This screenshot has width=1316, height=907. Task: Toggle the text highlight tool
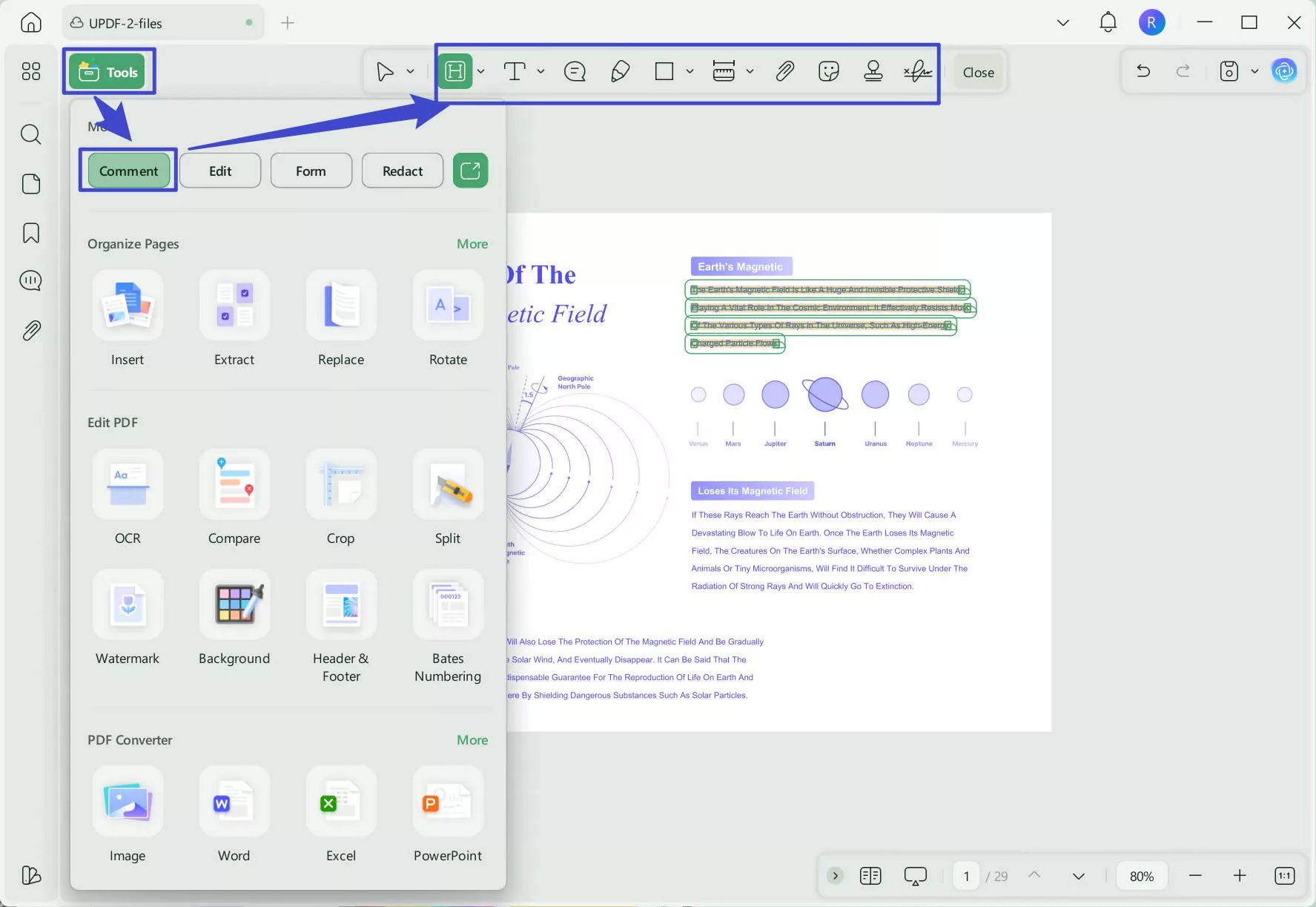(454, 72)
